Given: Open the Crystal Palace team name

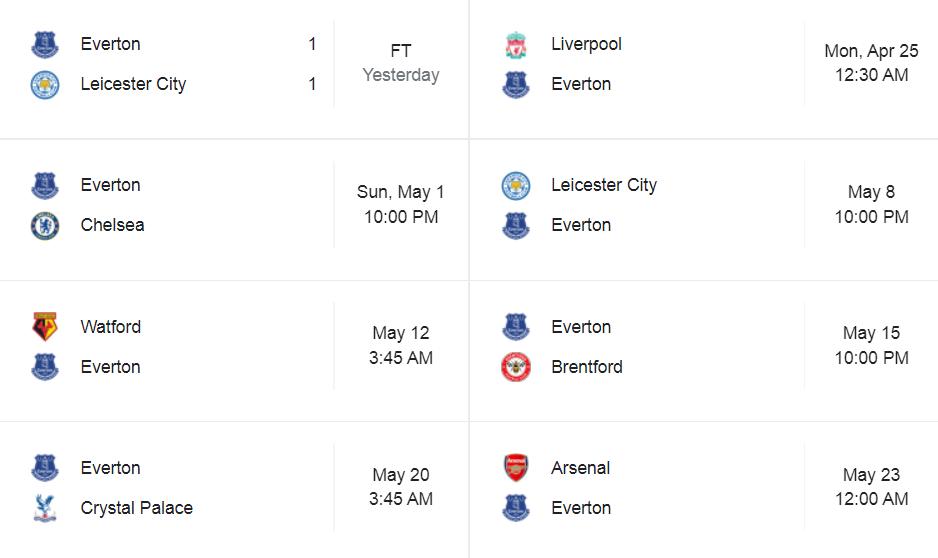Looking at the screenshot, I should (136, 508).
